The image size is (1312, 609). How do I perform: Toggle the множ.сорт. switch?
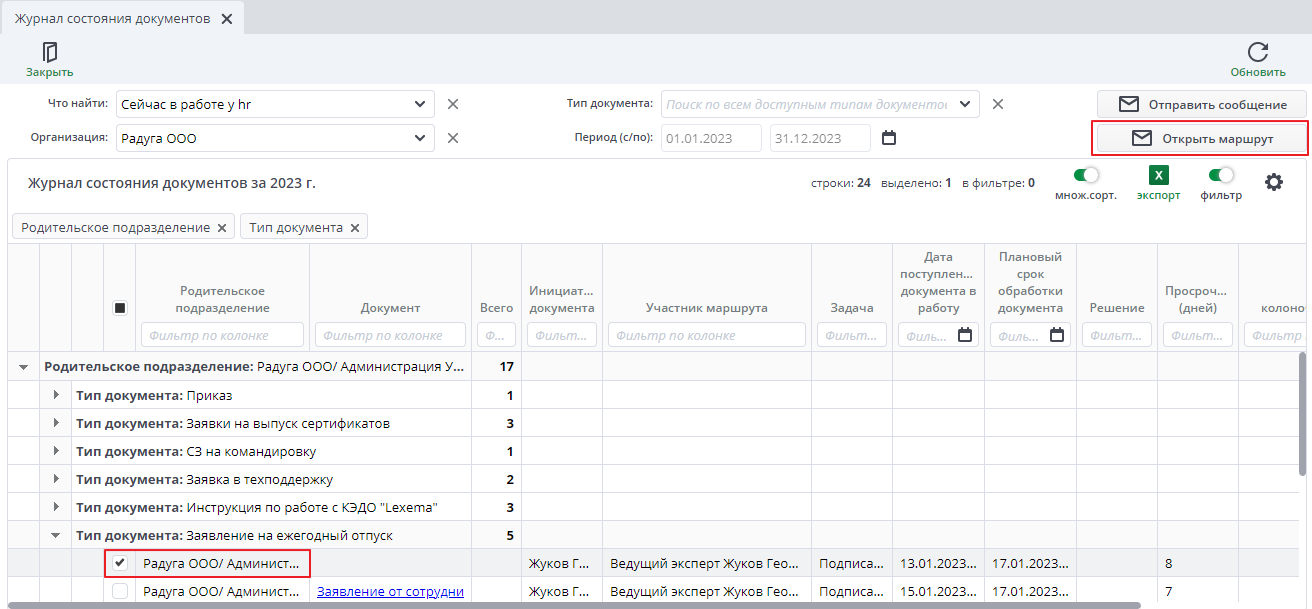coord(1085,176)
